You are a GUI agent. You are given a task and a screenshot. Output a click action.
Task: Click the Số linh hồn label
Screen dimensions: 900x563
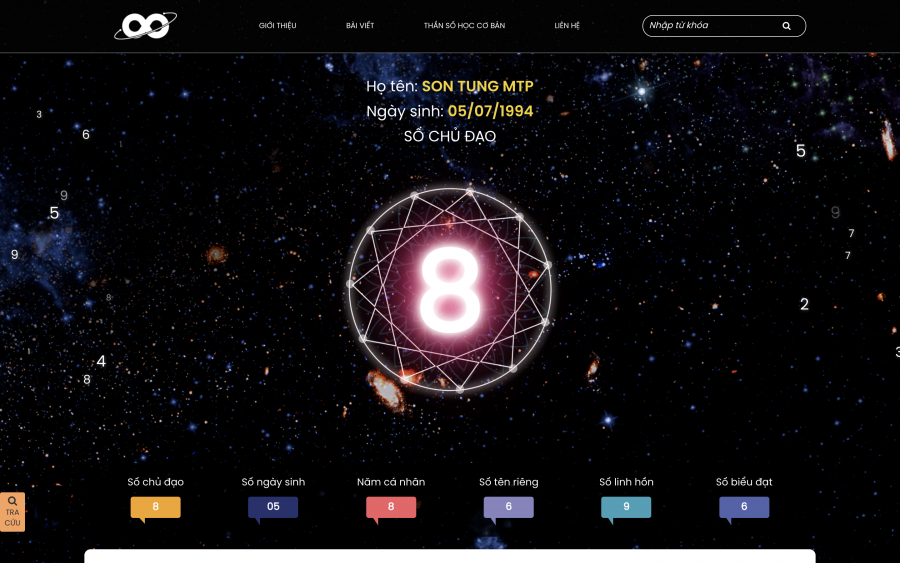[x=626, y=482]
